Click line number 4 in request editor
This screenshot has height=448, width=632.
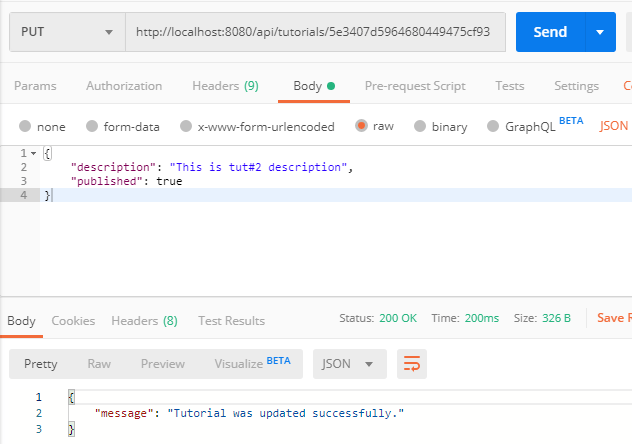point(24,195)
